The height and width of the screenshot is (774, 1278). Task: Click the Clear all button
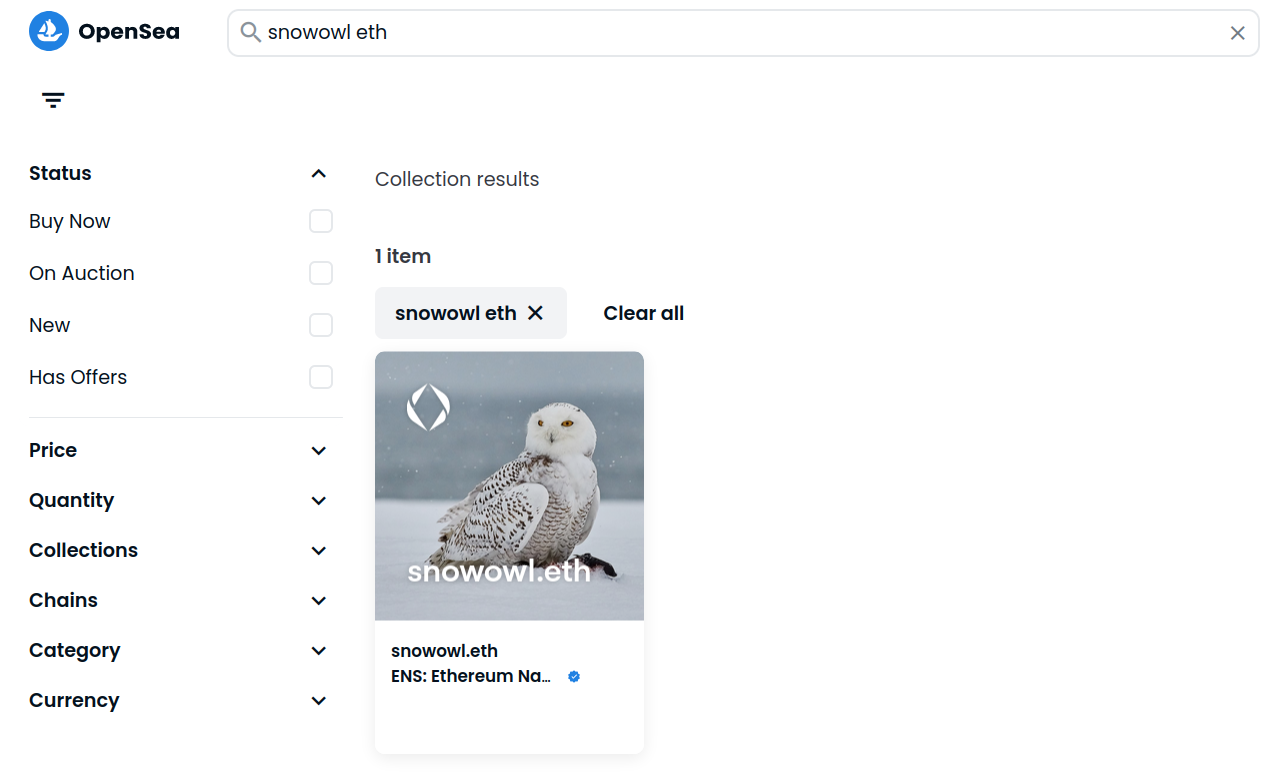643,313
